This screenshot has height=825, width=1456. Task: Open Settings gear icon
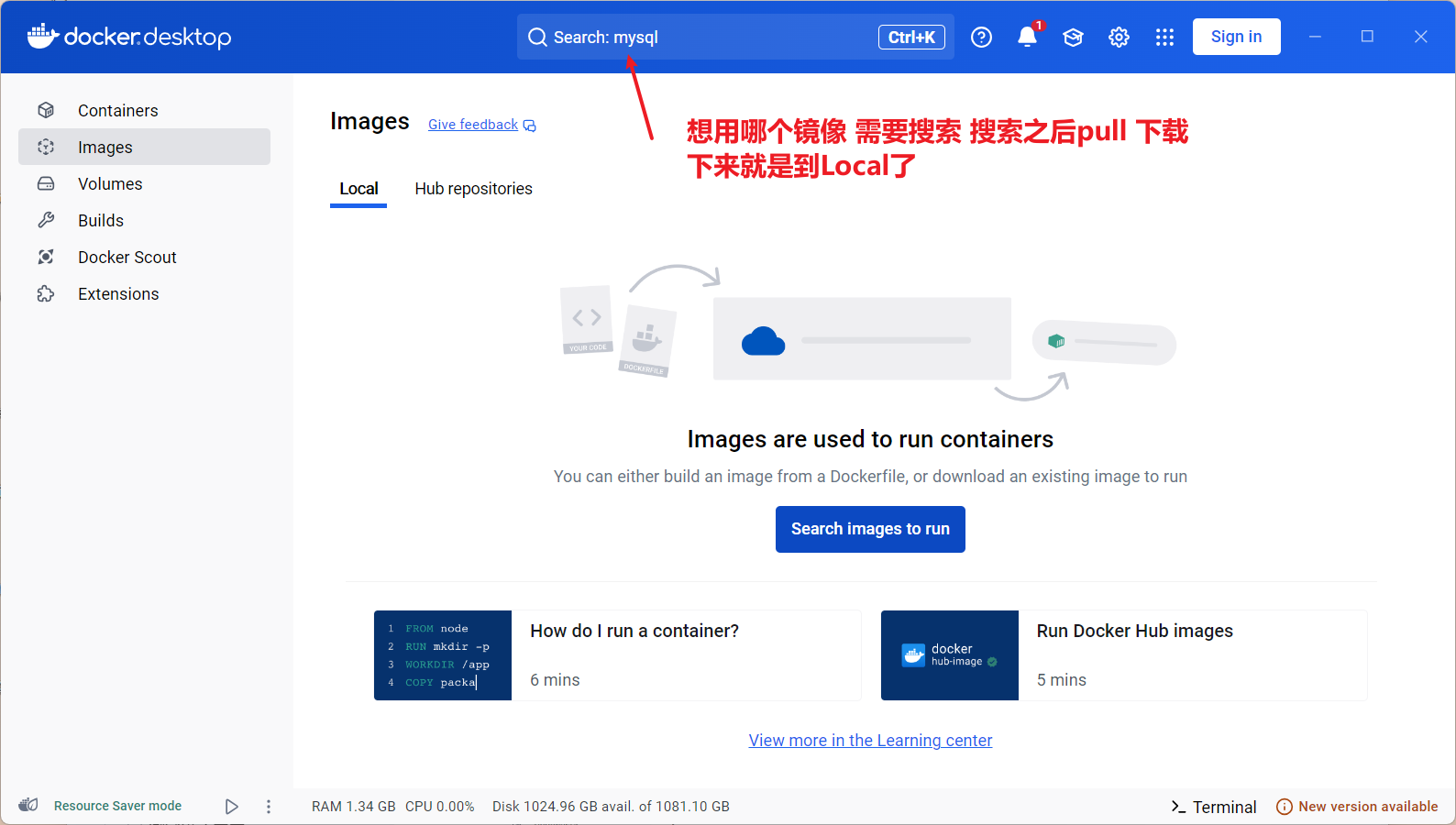point(1119,38)
